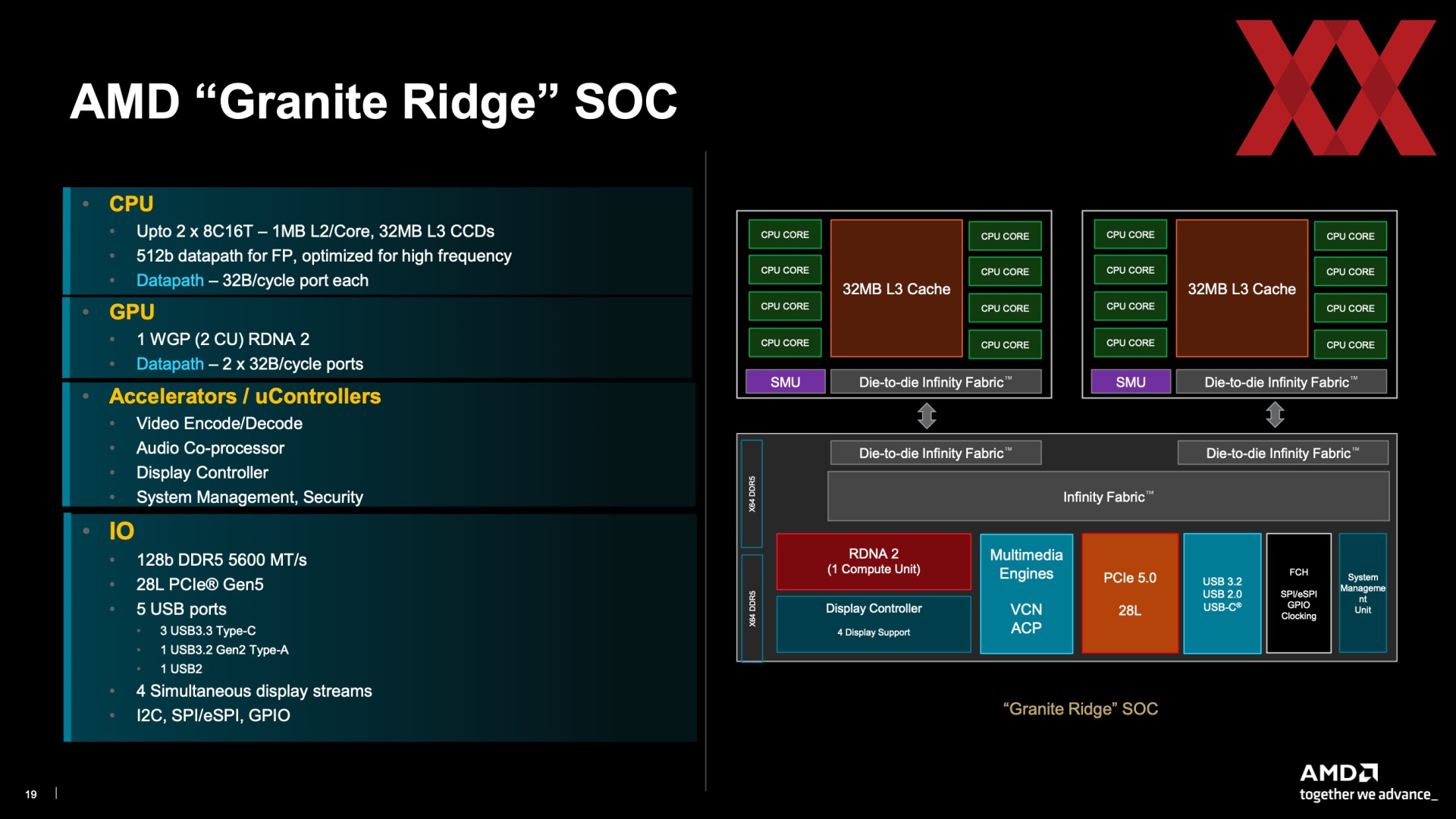Click the '"Granite Ridge" SOC' diagram caption
The height and width of the screenshot is (819, 1456).
click(x=1080, y=709)
